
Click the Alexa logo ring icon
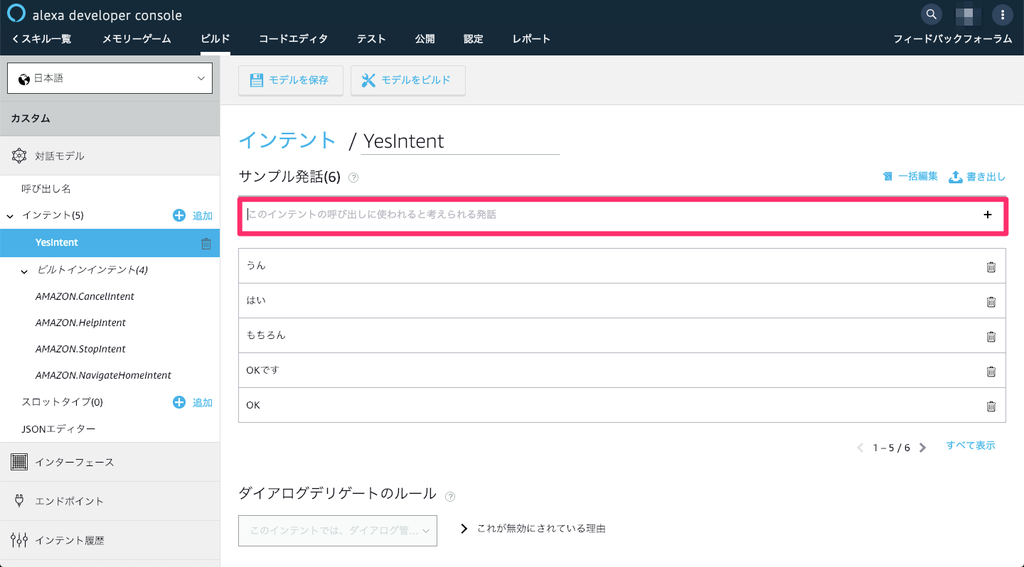click(16, 13)
